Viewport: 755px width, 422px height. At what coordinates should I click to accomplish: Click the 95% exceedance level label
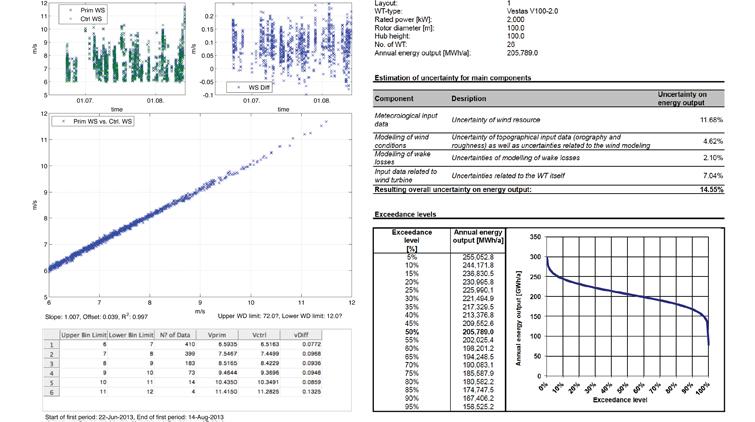(x=412, y=407)
